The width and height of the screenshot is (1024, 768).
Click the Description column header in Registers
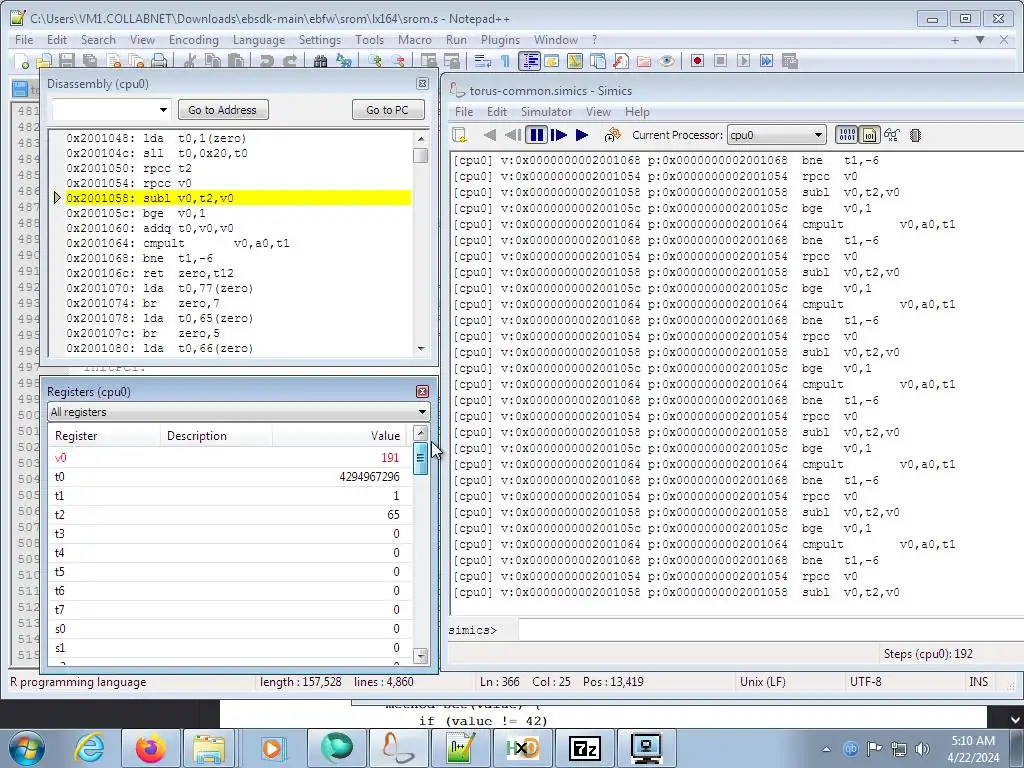[216, 436]
